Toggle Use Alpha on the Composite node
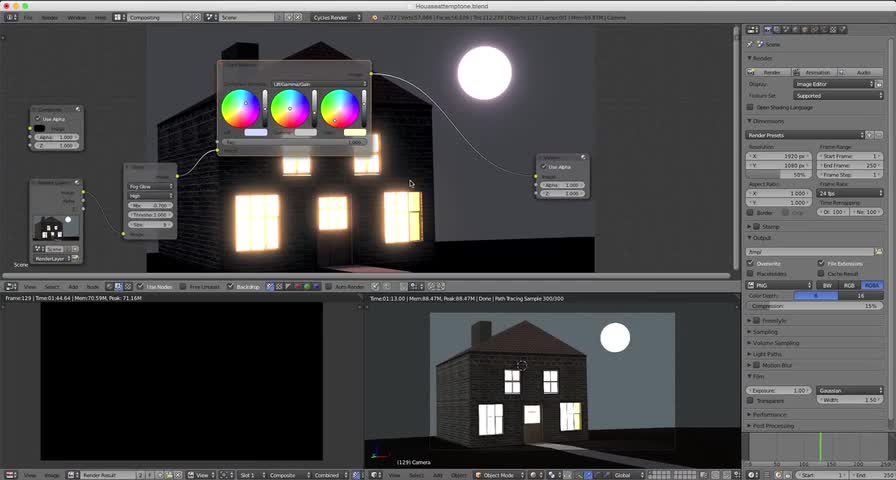The image size is (896, 480). point(38,119)
